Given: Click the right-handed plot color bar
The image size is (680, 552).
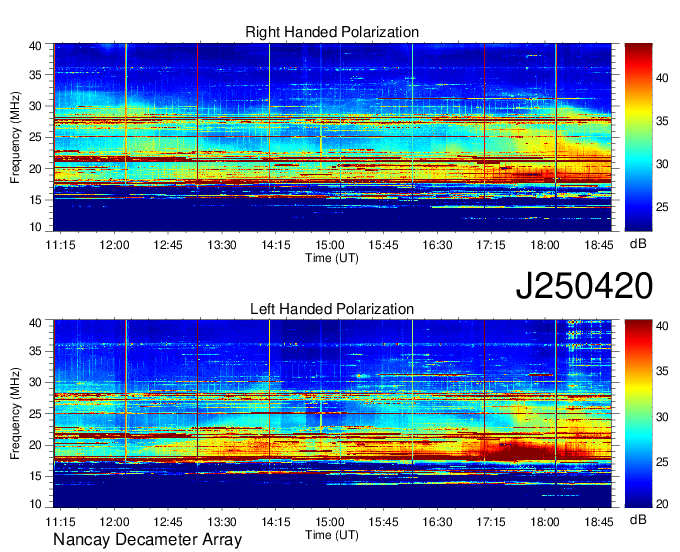Looking at the screenshot, I should pos(638,137).
